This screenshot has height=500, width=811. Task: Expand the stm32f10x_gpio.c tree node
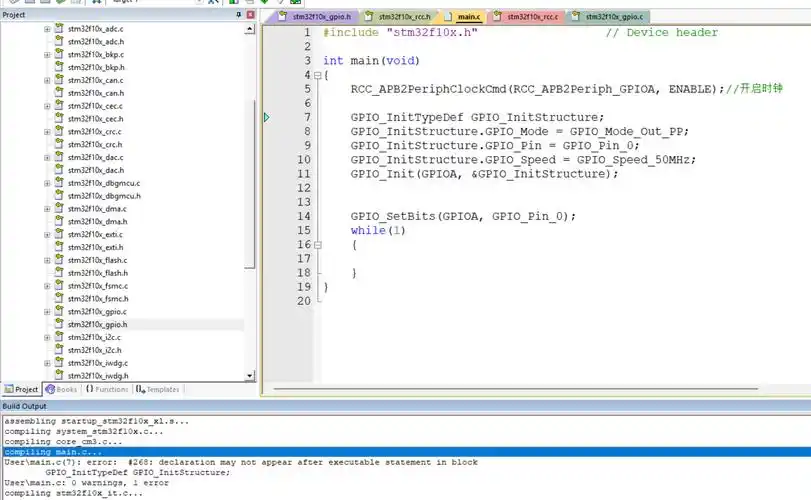[47, 312]
